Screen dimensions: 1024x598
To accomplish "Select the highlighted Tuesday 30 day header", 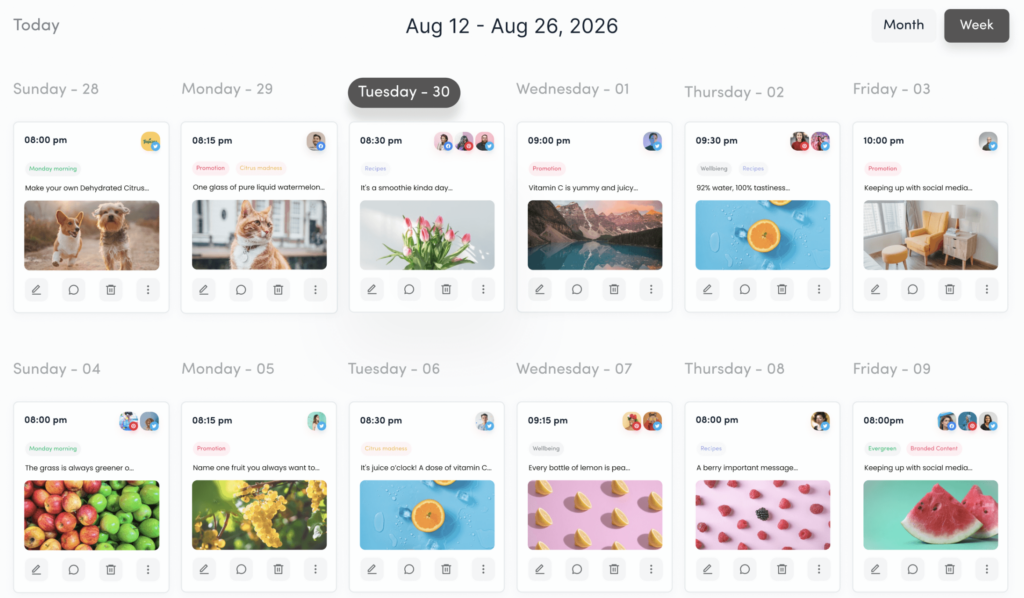I will pos(404,91).
